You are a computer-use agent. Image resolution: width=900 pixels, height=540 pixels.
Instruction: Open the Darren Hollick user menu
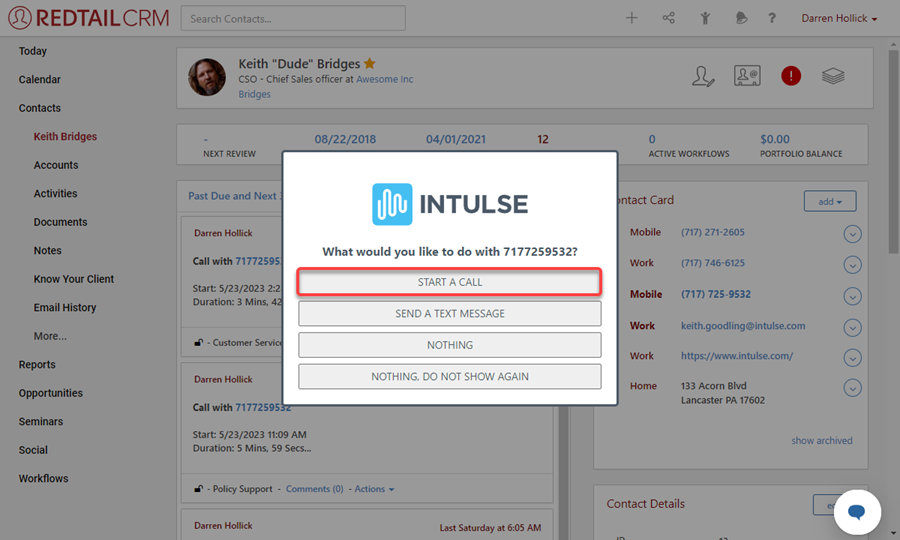tap(839, 18)
